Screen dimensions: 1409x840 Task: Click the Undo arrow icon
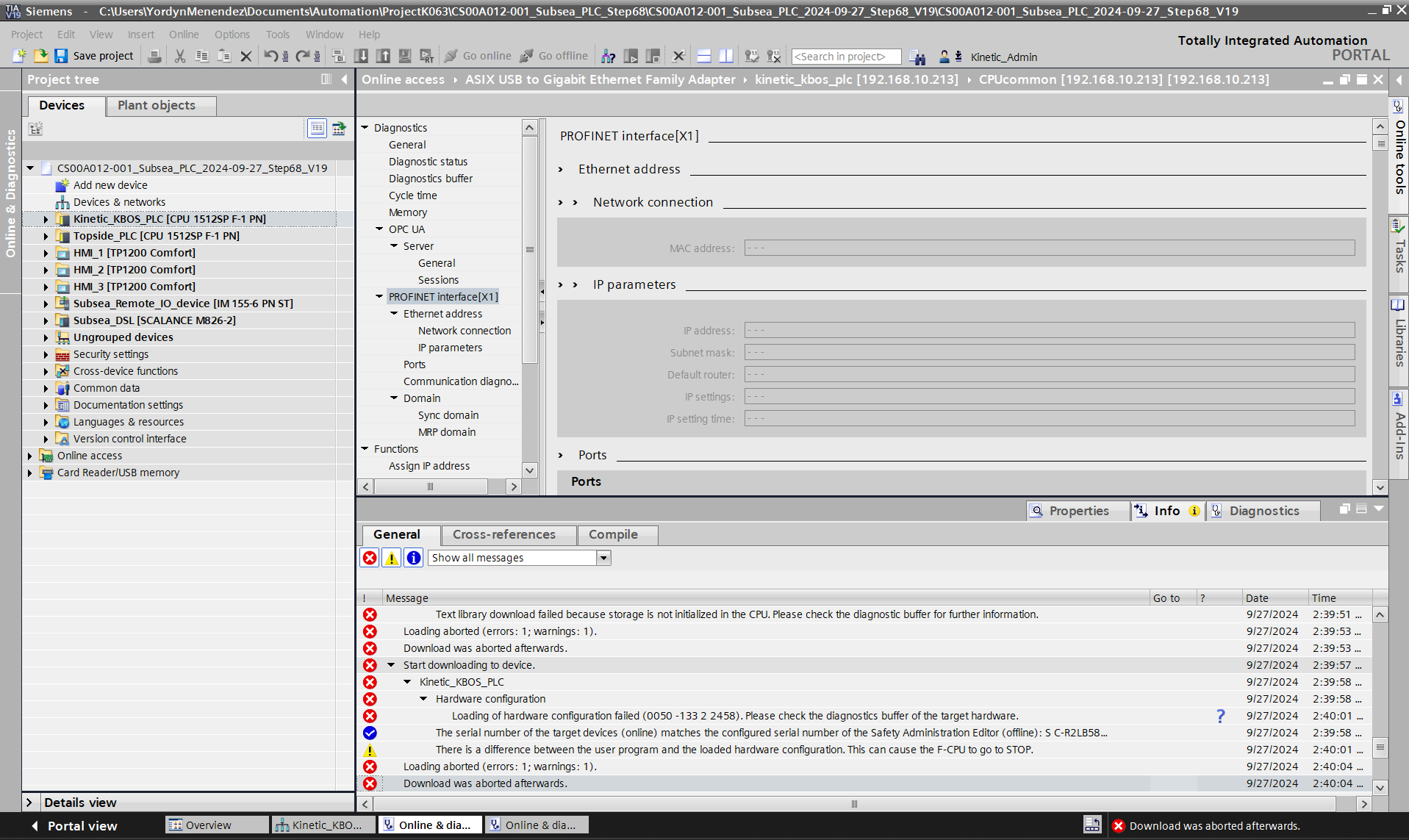(270, 56)
